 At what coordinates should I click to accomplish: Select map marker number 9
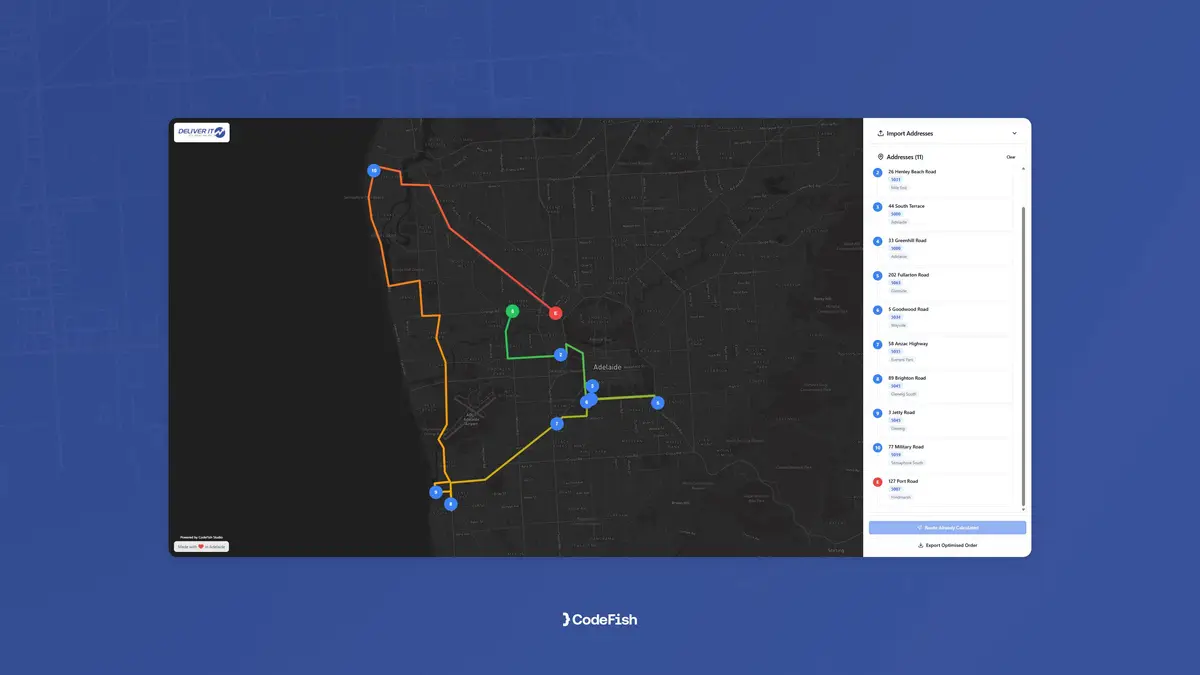click(436, 492)
